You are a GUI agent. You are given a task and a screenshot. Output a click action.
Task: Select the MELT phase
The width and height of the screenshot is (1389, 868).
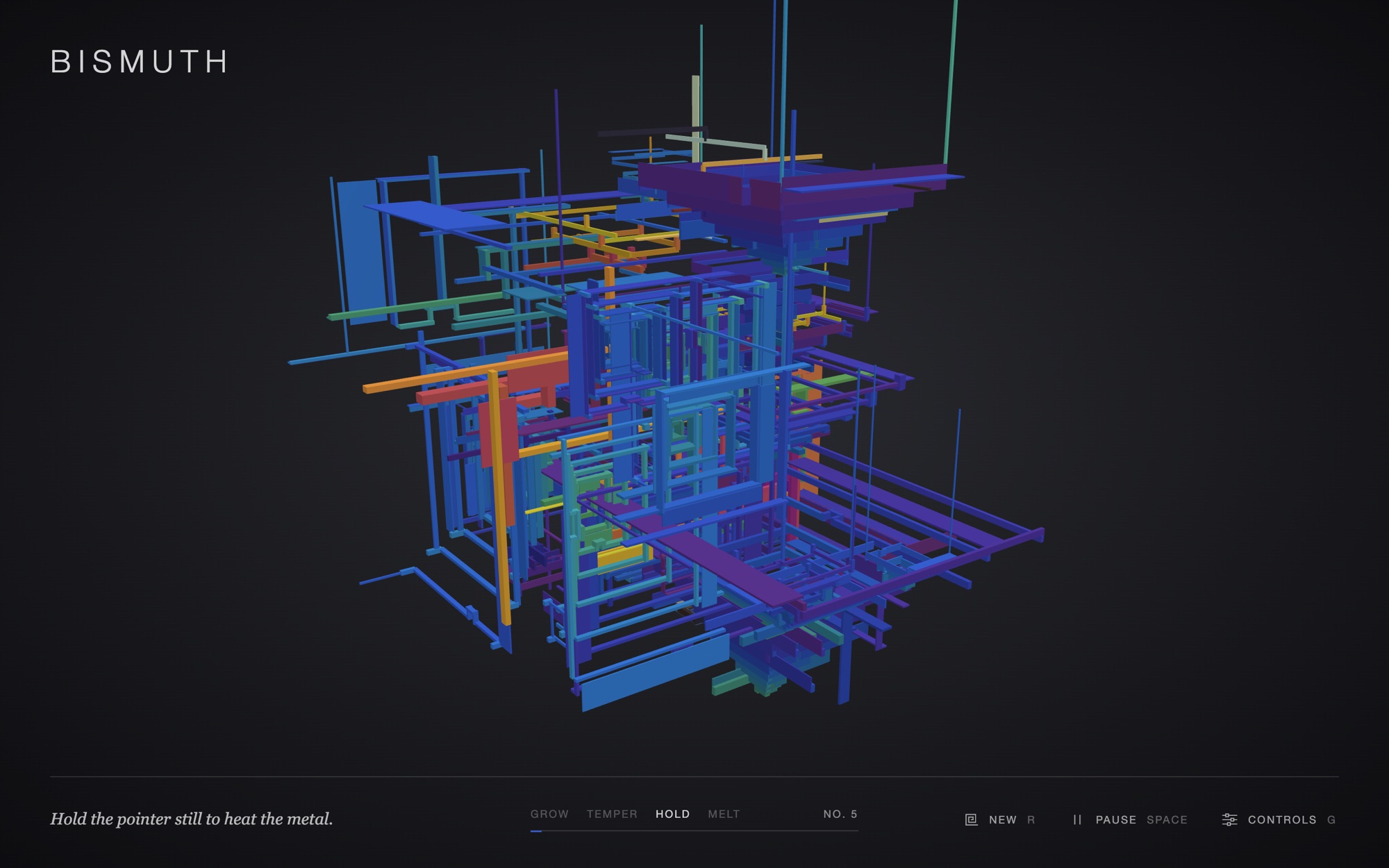tap(724, 814)
